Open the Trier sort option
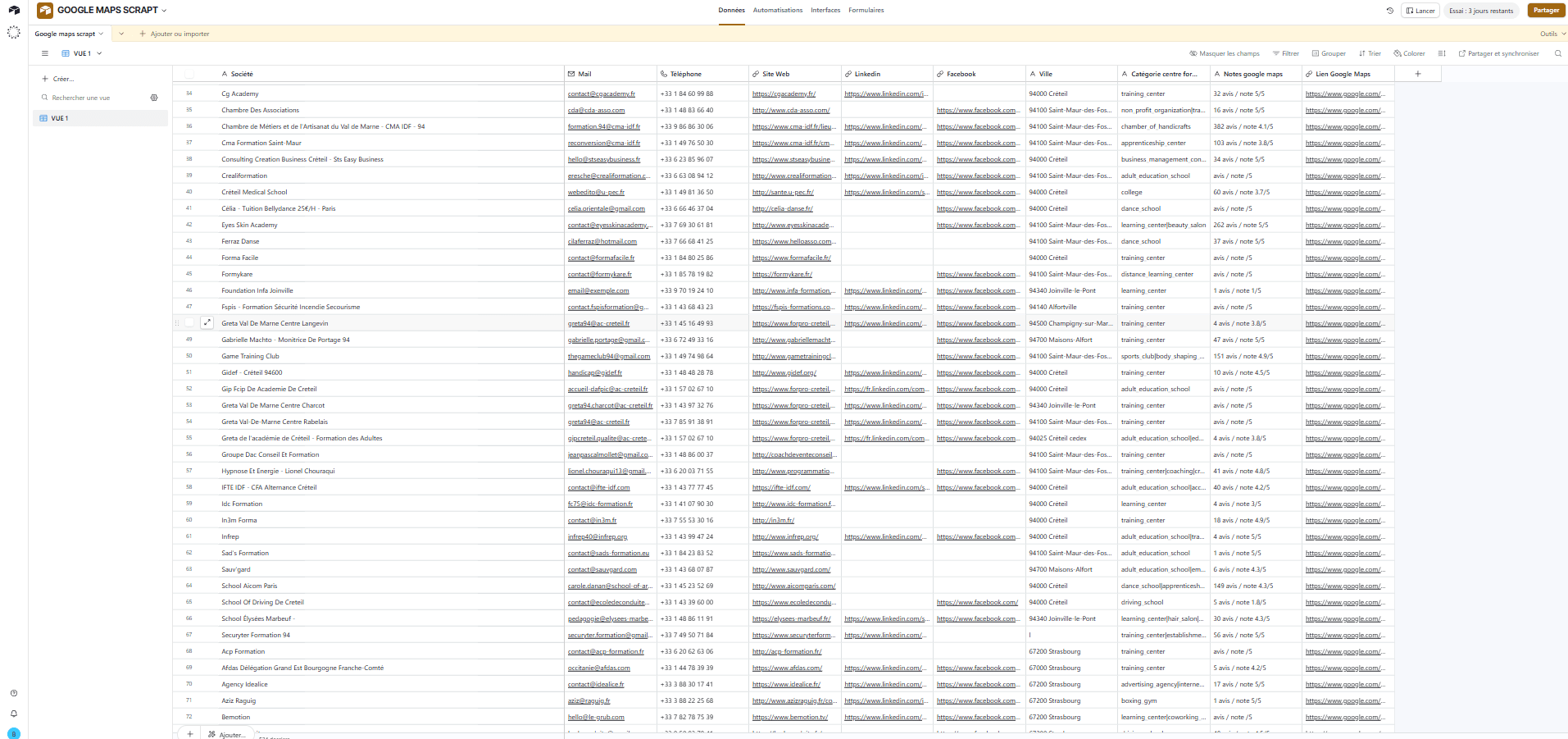 click(x=1370, y=53)
